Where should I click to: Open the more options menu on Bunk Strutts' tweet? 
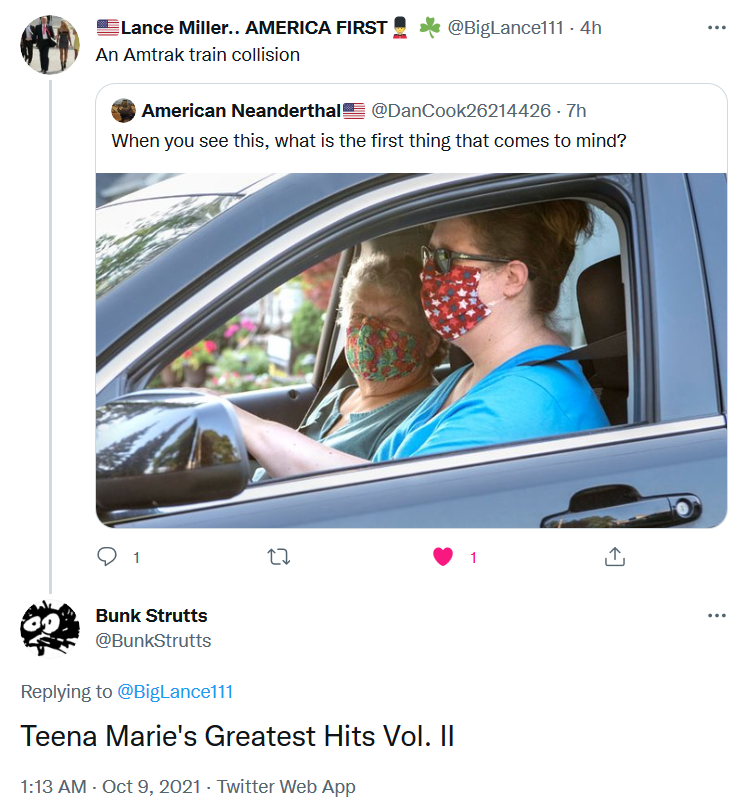716,615
